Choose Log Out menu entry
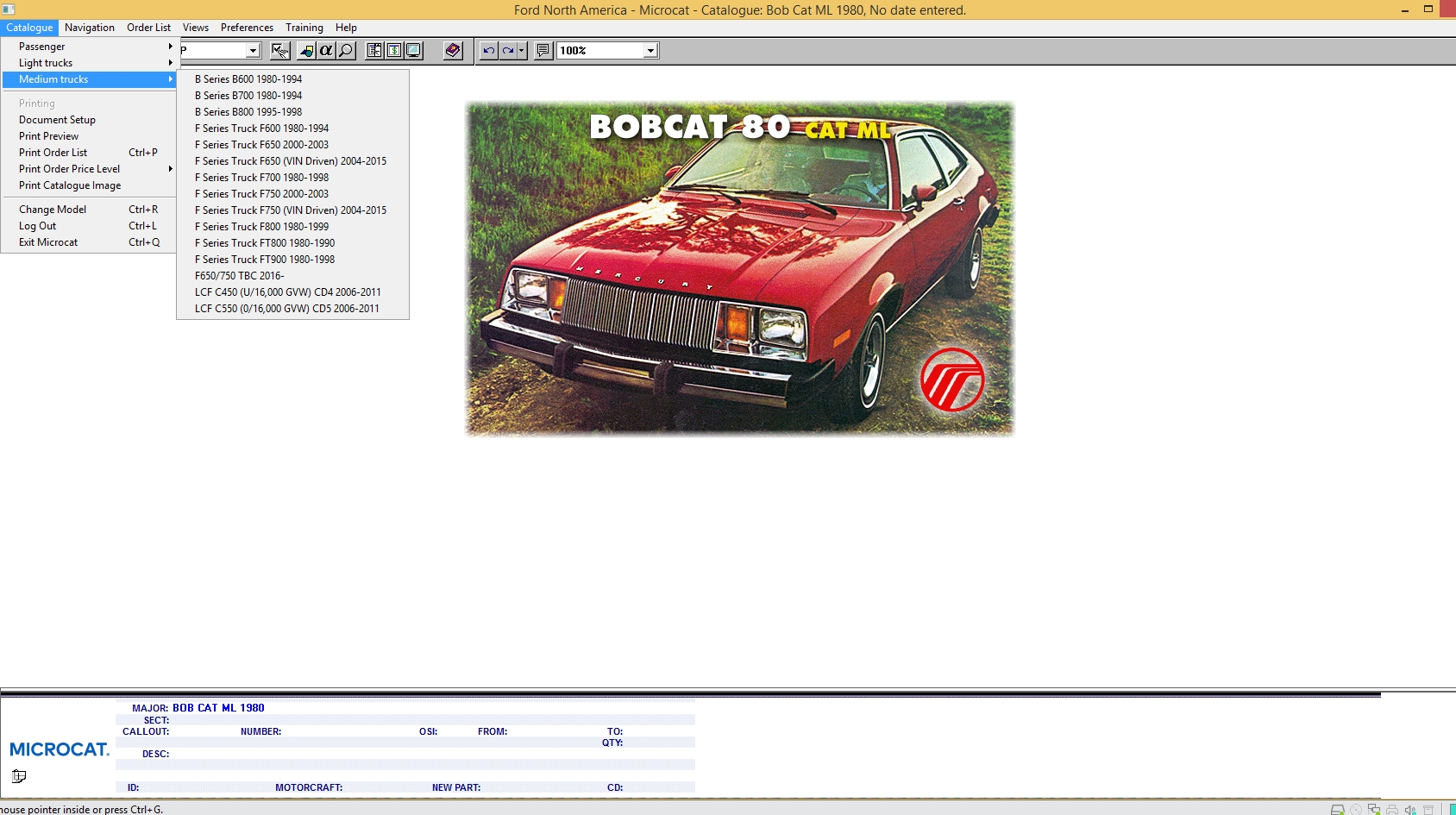 (x=89, y=226)
